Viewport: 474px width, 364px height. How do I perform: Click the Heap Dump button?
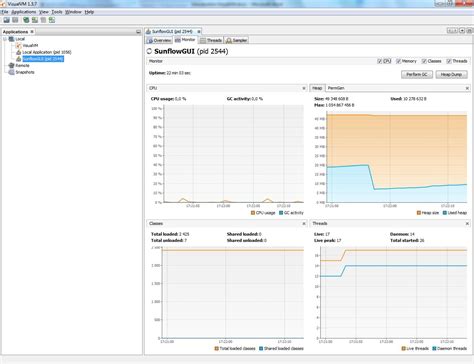[451, 74]
